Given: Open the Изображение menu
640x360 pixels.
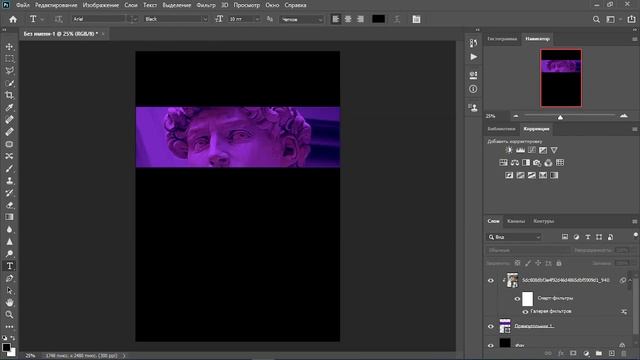Looking at the screenshot, I should point(101,5).
